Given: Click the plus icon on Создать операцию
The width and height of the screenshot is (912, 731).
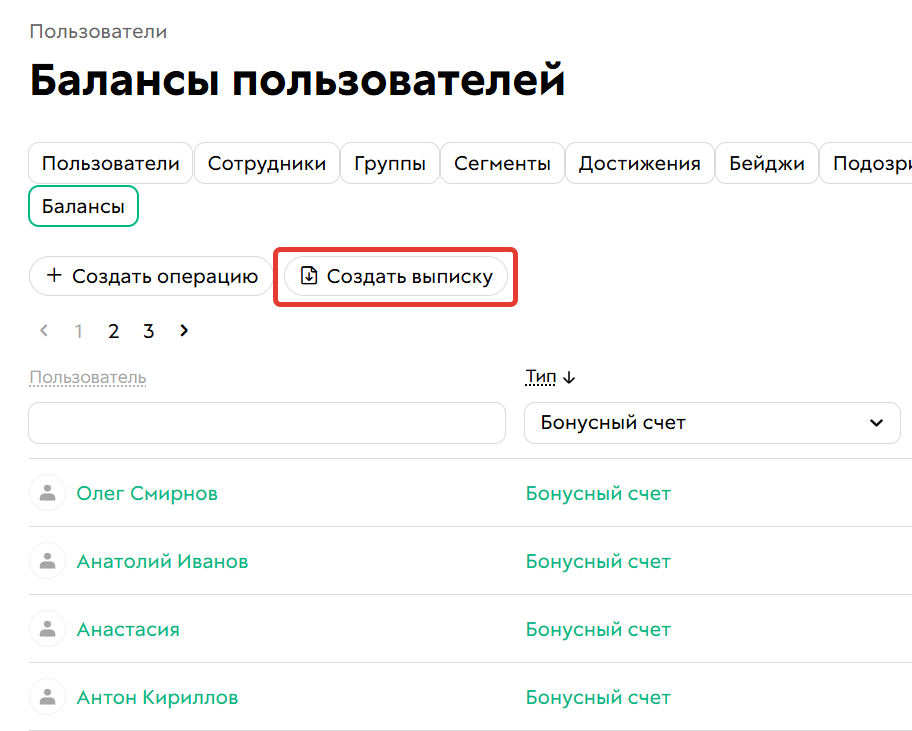Looking at the screenshot, I should pos(54,276).
